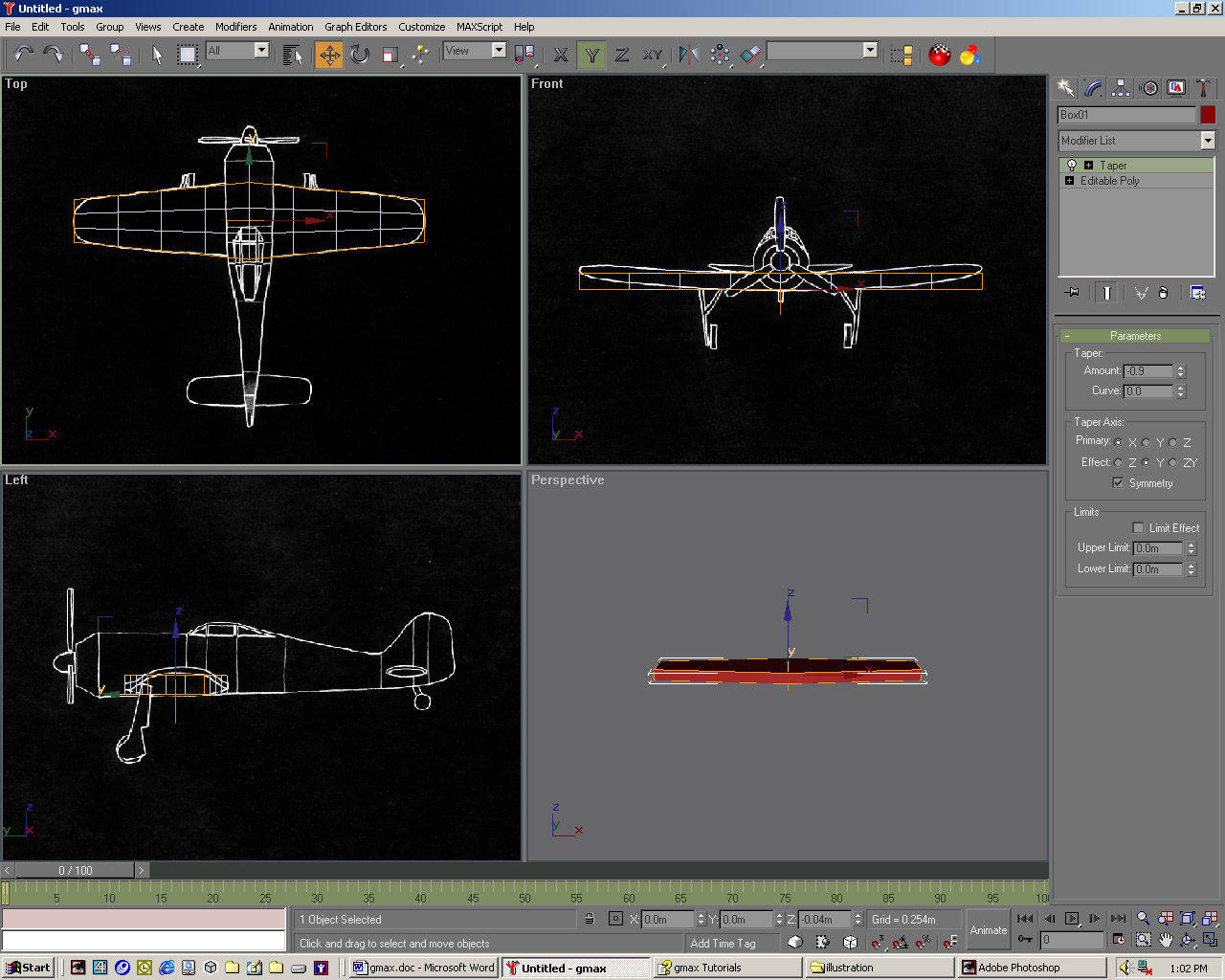Activate the Mirror Selected Objects tool
This screenshot has height=980, width=1225.
[688, 56]
